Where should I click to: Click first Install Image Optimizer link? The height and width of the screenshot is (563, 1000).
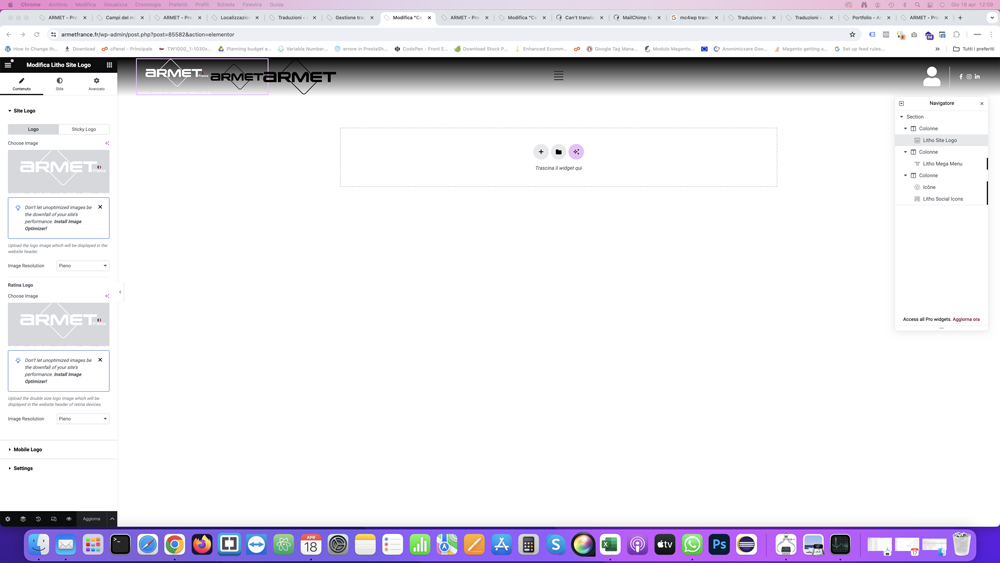coord(53,224)
